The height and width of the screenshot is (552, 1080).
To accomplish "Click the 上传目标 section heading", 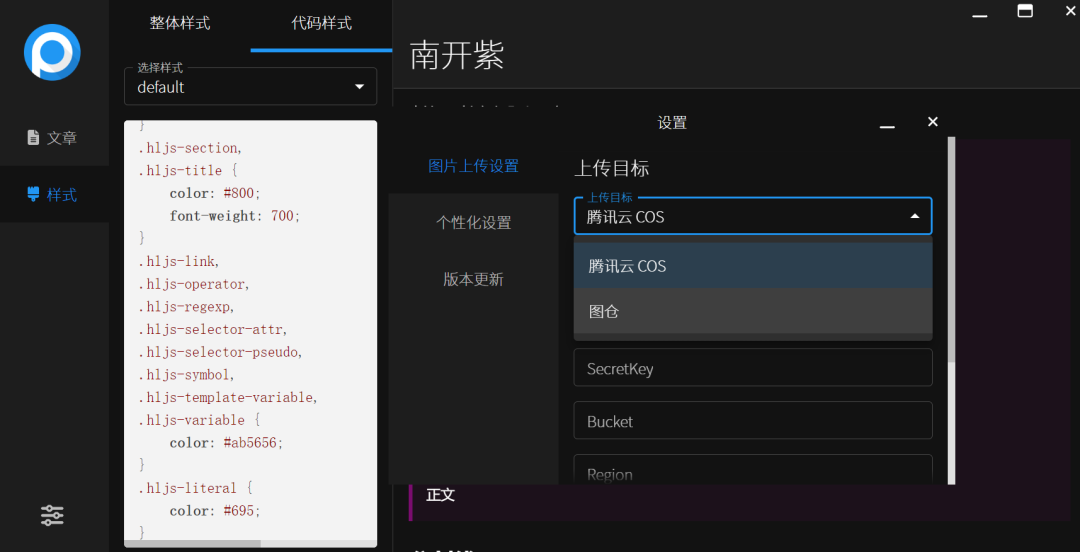I will pos(612,169).
